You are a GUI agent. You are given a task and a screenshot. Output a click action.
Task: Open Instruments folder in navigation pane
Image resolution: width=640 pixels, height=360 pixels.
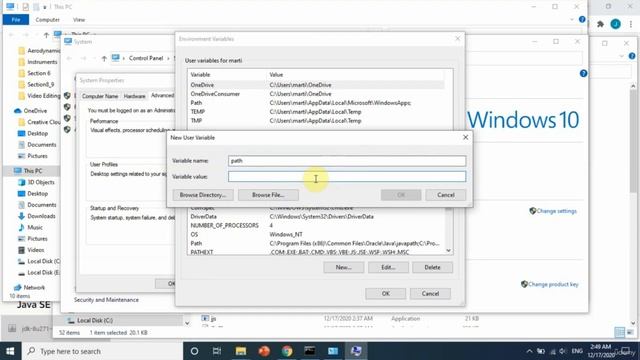click(42, 62)
